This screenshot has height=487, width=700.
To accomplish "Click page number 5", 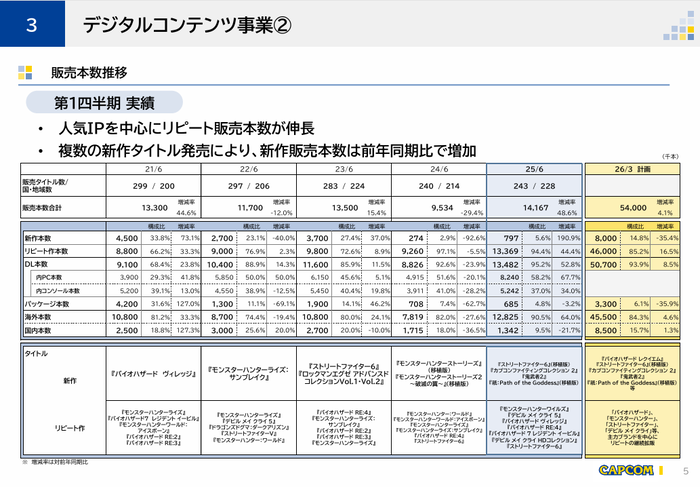I will click(686, 471).
